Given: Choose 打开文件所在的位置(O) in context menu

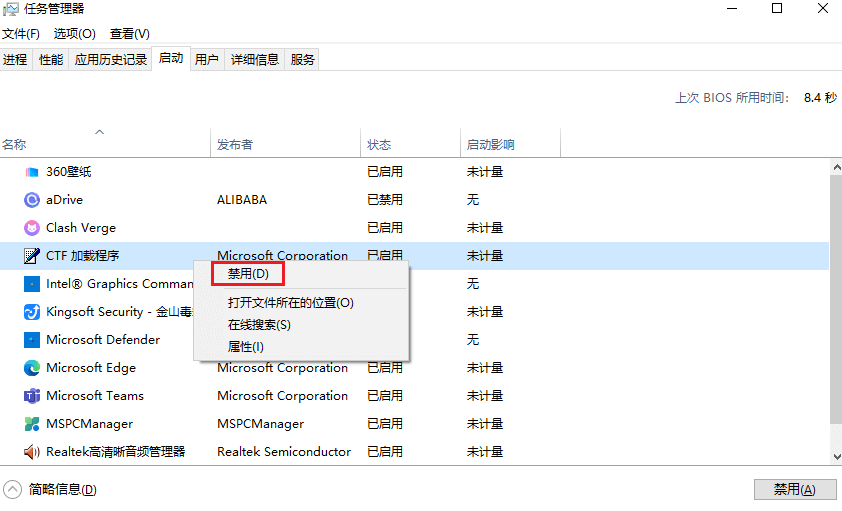Looking at the screenshot, I should (x=291, y=303).
